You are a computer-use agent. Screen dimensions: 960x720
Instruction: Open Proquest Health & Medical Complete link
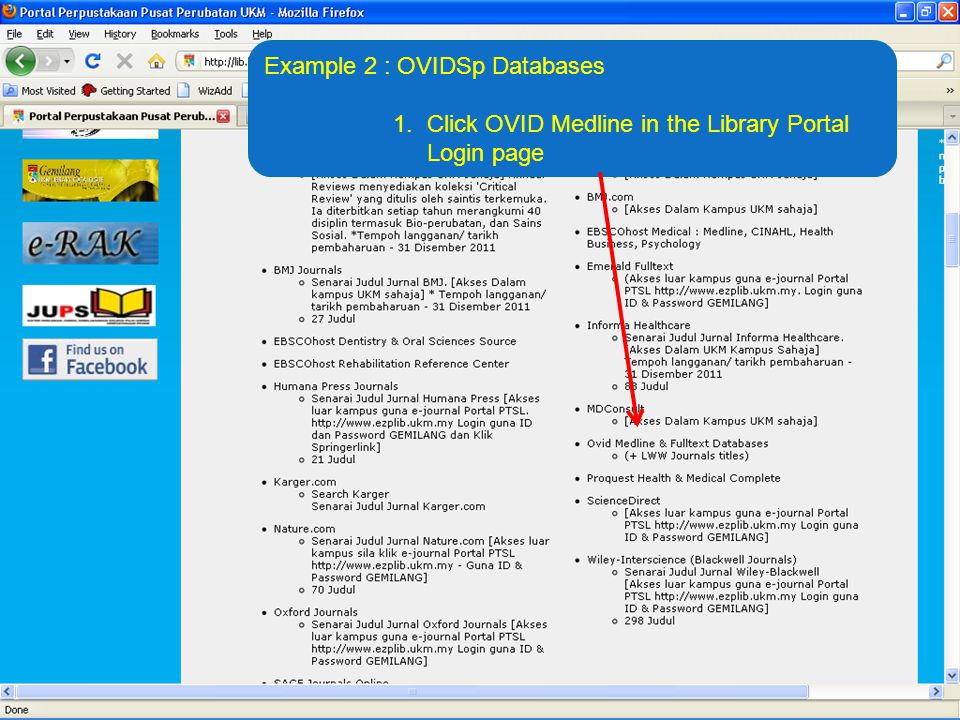(683, 478)
